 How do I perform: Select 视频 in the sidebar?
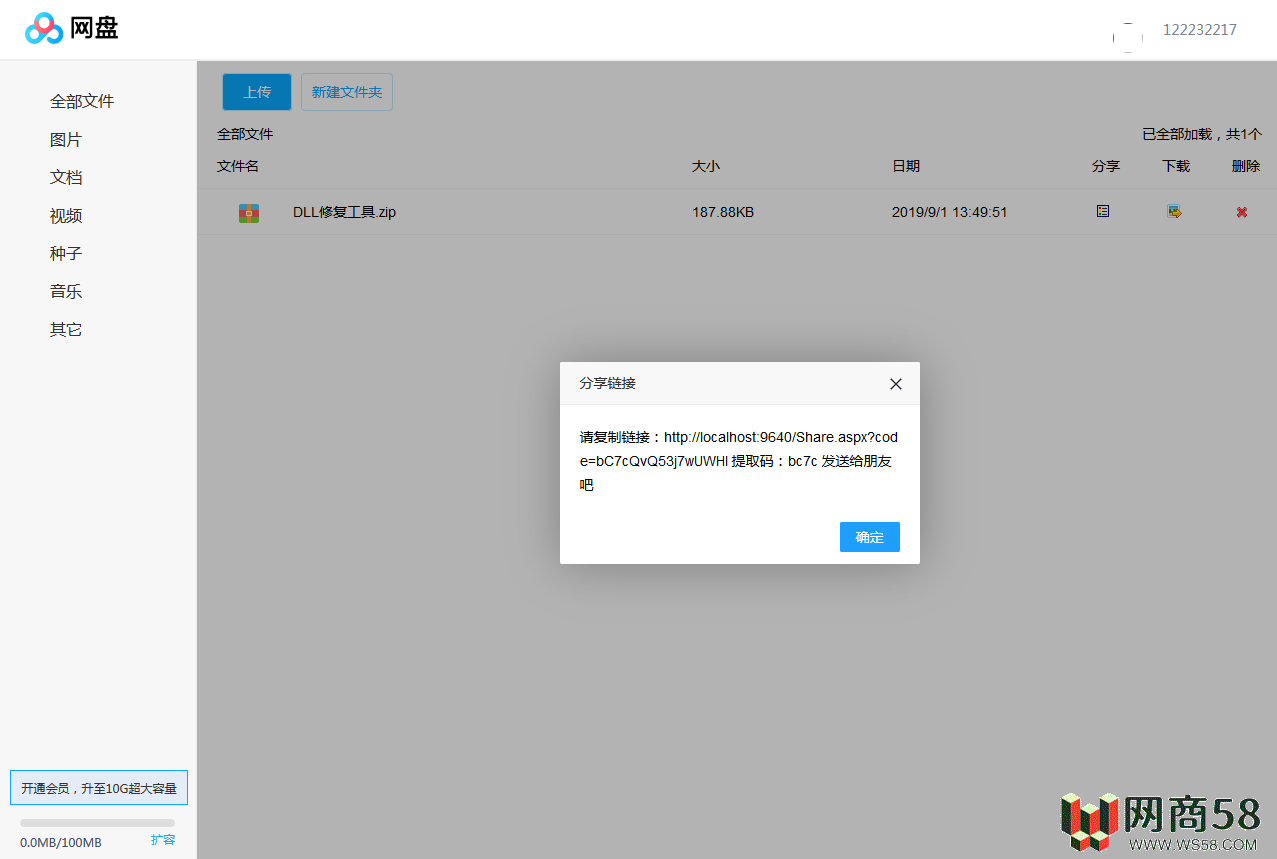coord(66,215)
